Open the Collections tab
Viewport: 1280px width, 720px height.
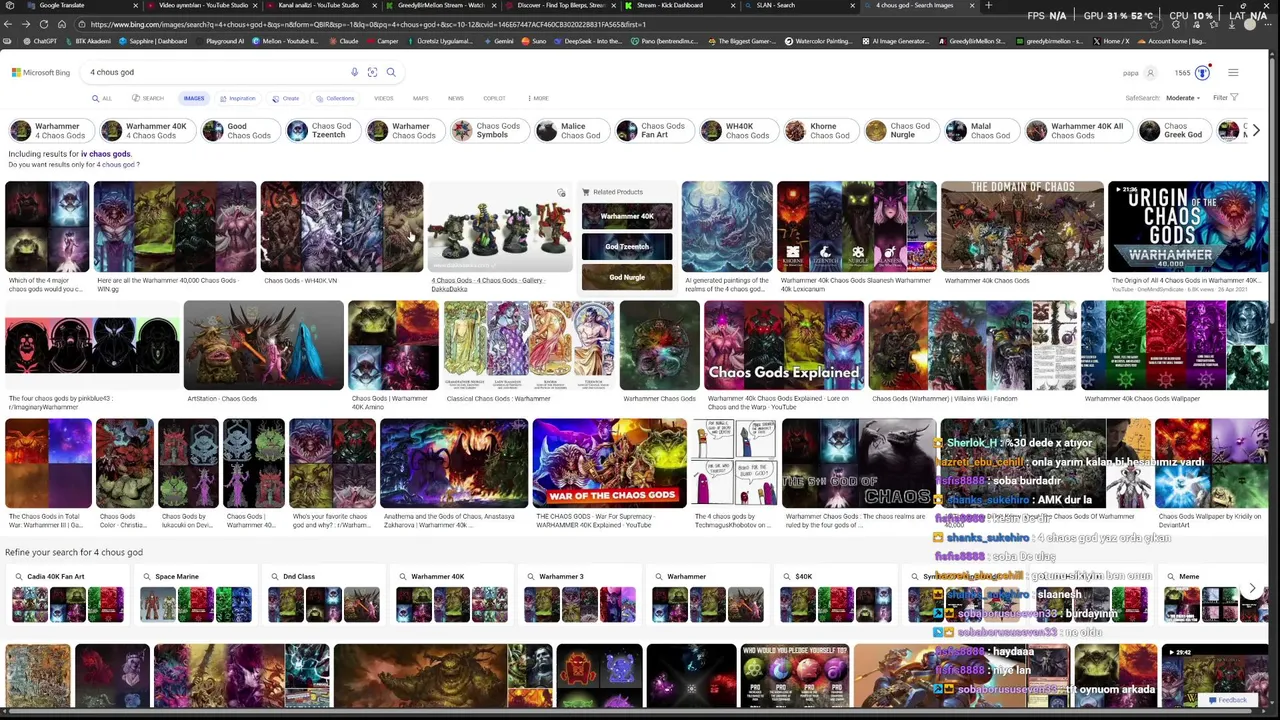point(335,98)
